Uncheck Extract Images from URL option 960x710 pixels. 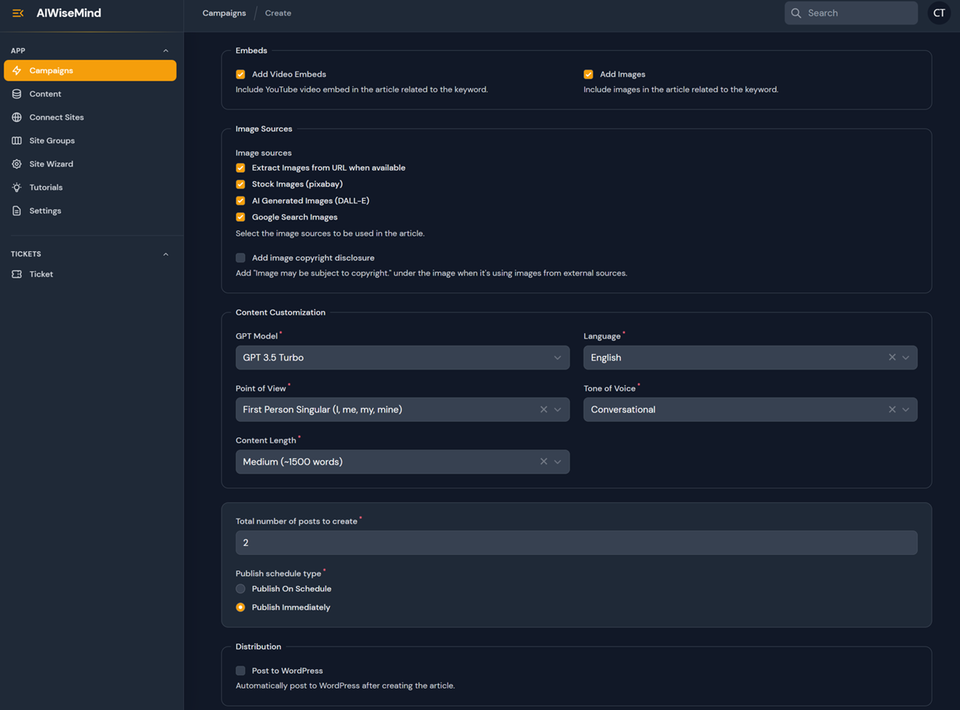[241, 168]
